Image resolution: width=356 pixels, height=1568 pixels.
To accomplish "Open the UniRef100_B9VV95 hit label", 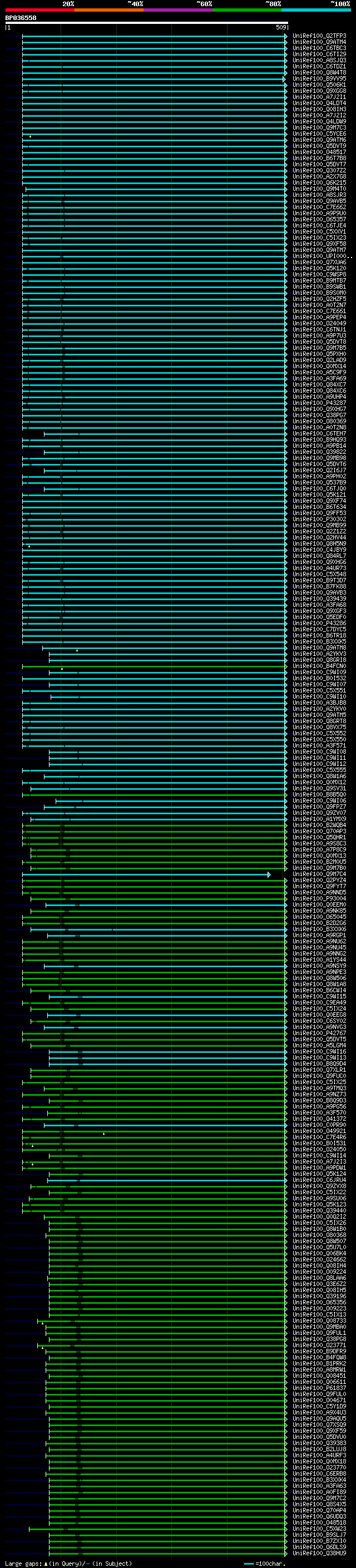I will [x=319, y=78].
